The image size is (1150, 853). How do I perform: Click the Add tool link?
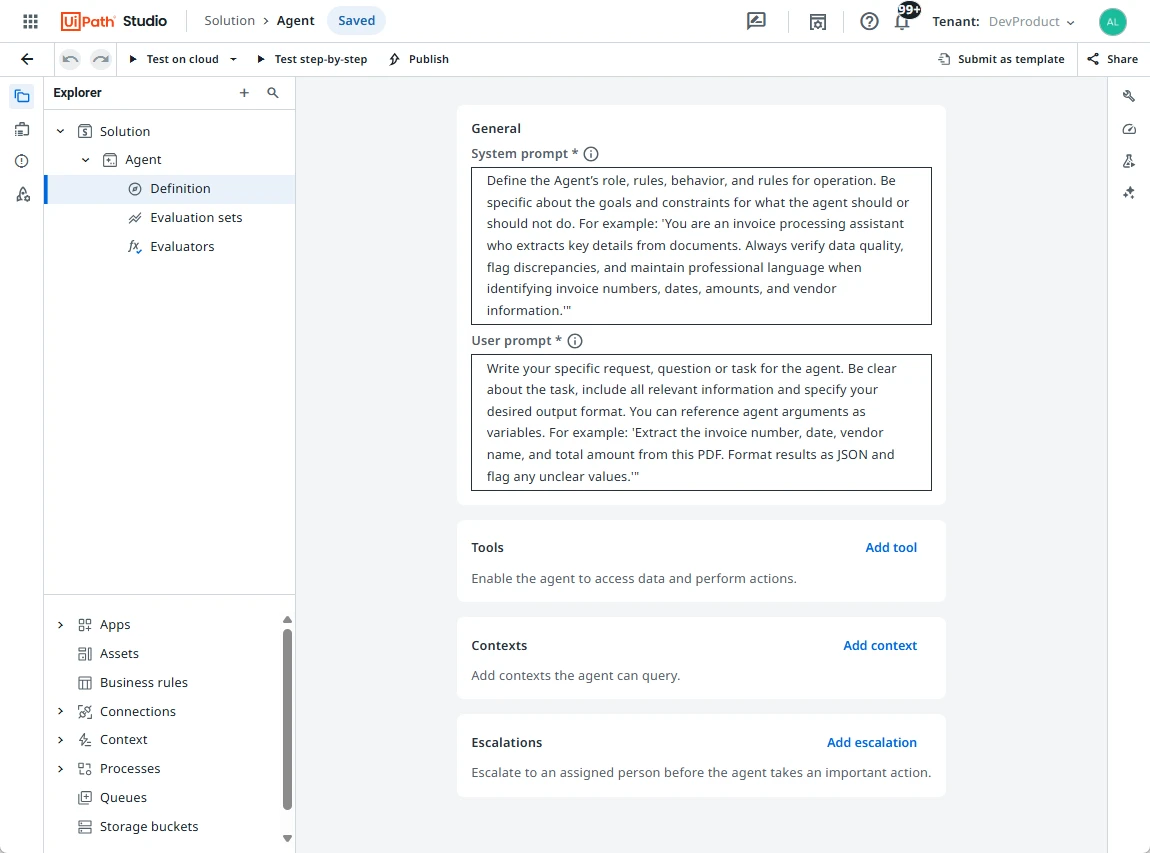890,548
